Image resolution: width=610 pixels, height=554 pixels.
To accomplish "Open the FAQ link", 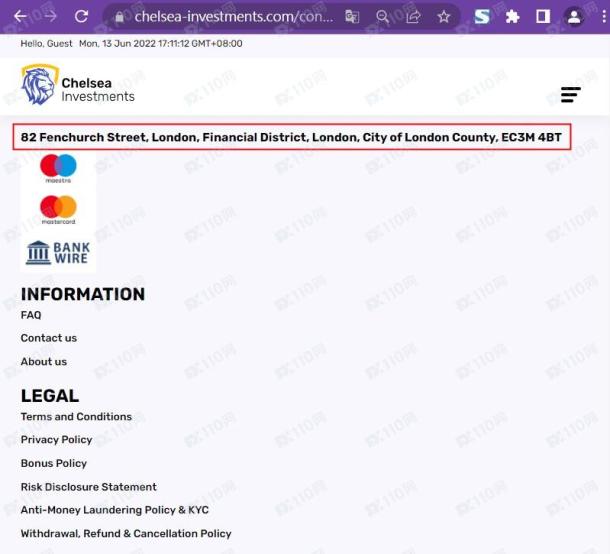I will (x=31, y=315).
